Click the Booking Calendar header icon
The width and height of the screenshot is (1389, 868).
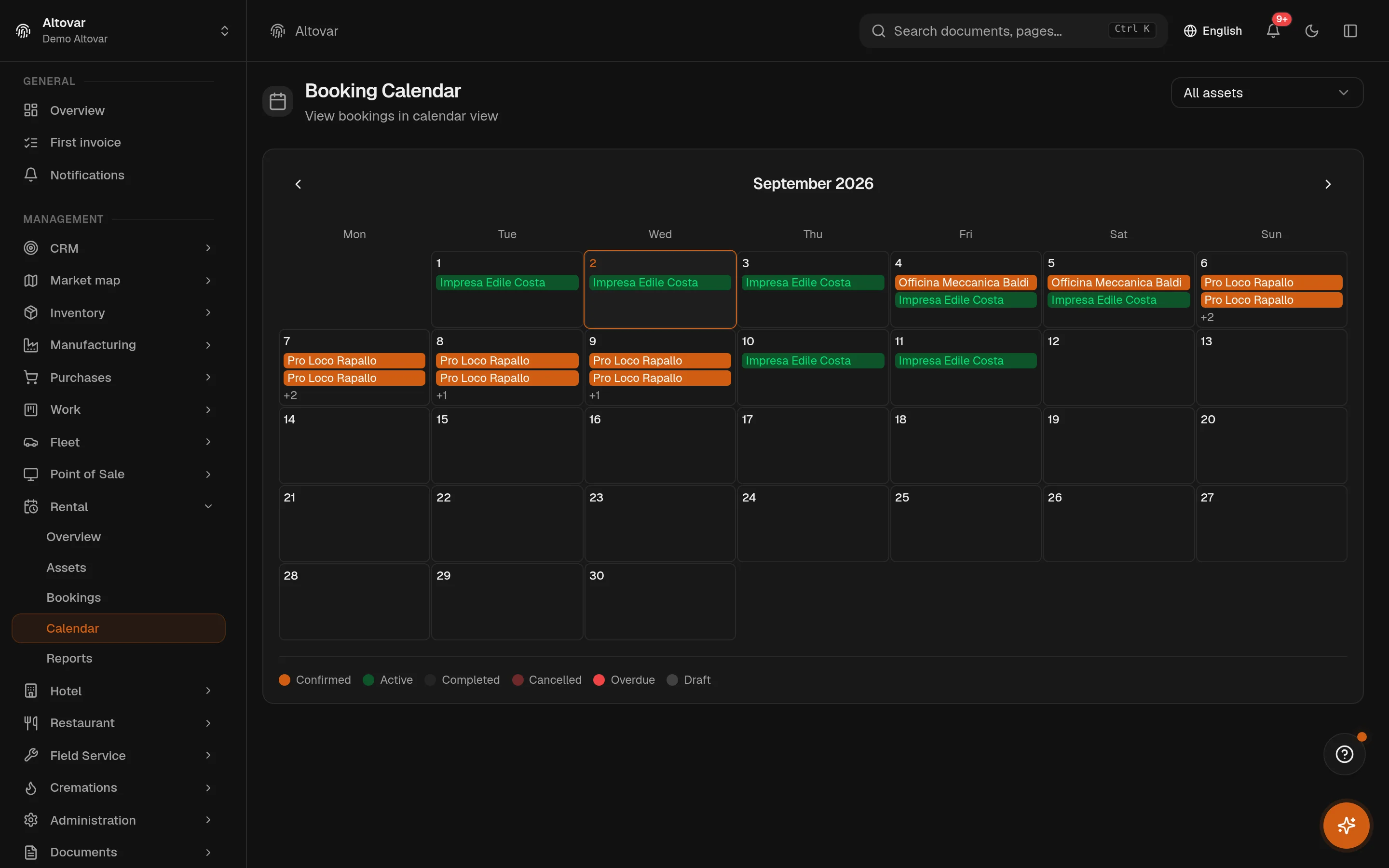tap(278, 101)
